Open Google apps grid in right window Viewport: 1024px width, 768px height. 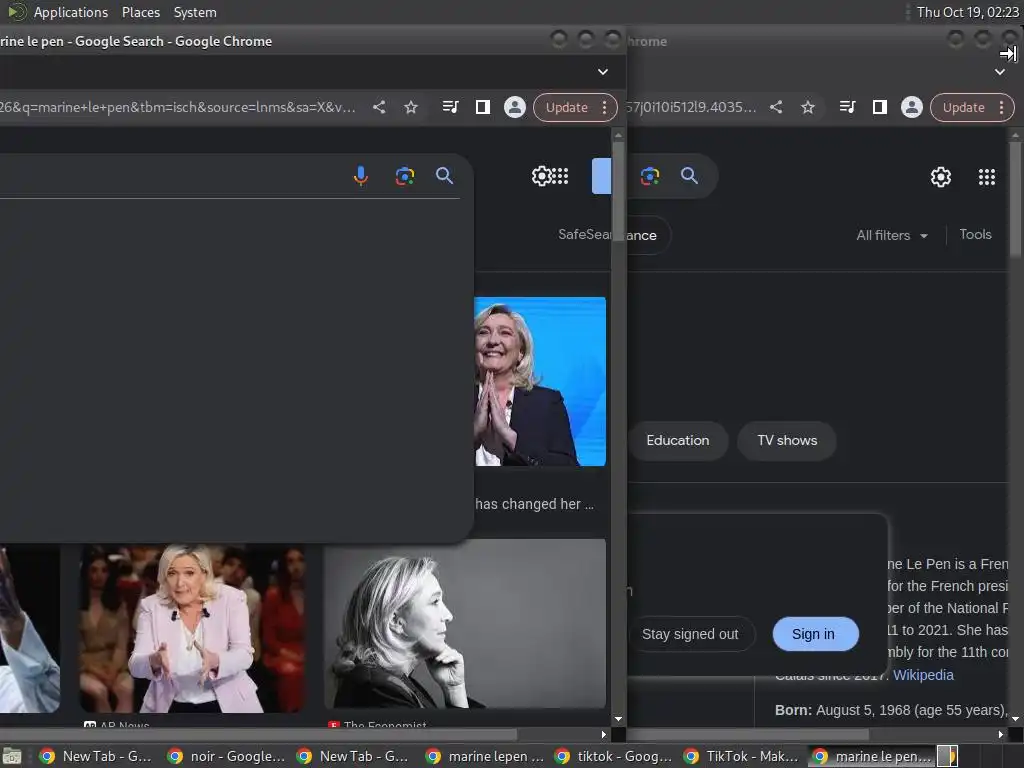(x=987, y=177)
